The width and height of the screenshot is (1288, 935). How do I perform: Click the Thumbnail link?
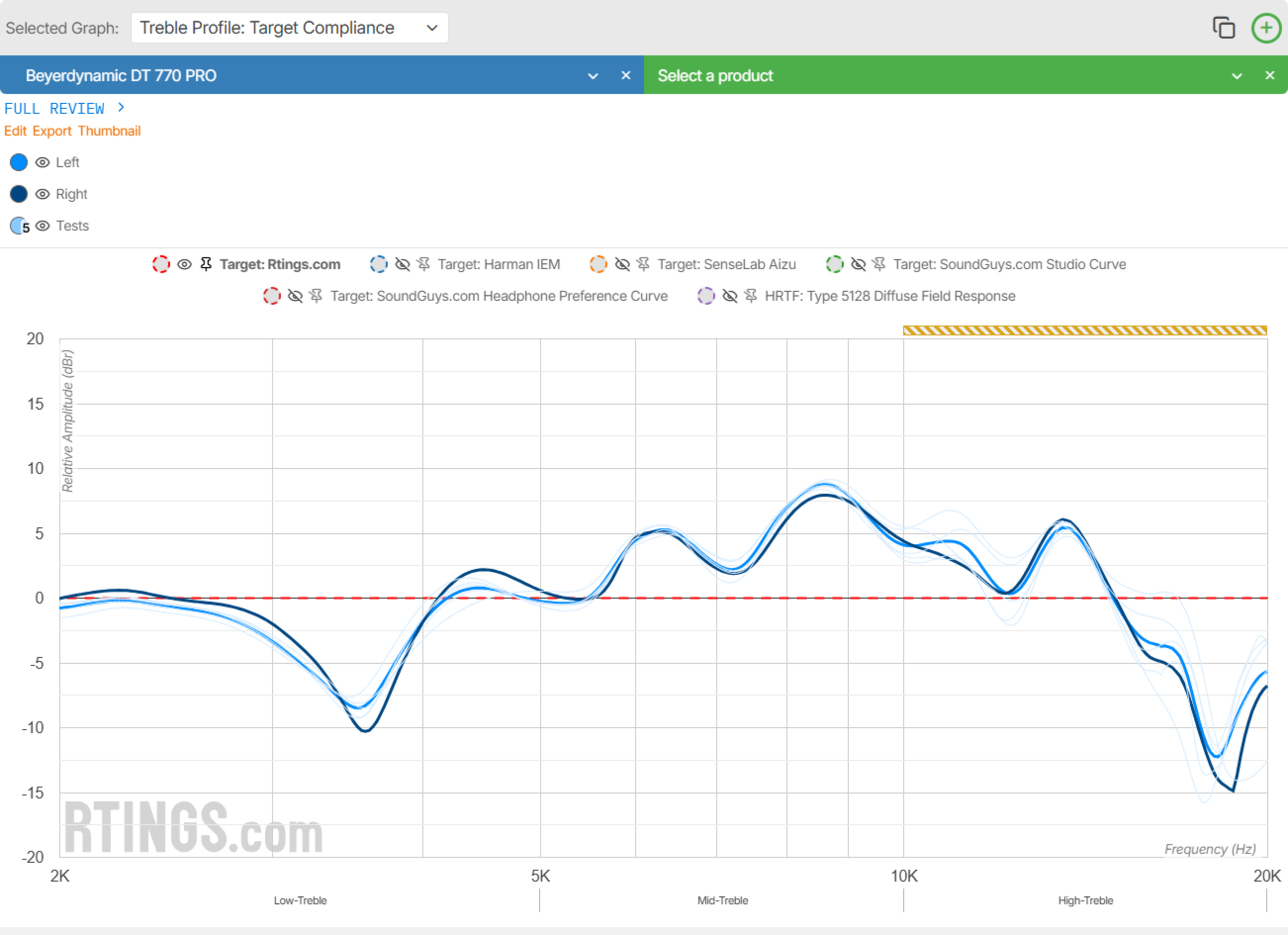click(x=109, y=131)
